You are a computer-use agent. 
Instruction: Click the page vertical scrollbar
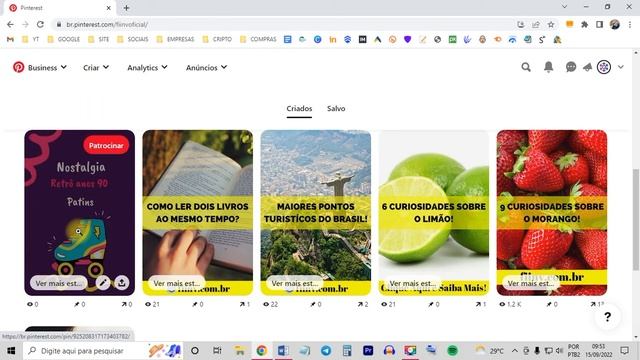point(636,219)
